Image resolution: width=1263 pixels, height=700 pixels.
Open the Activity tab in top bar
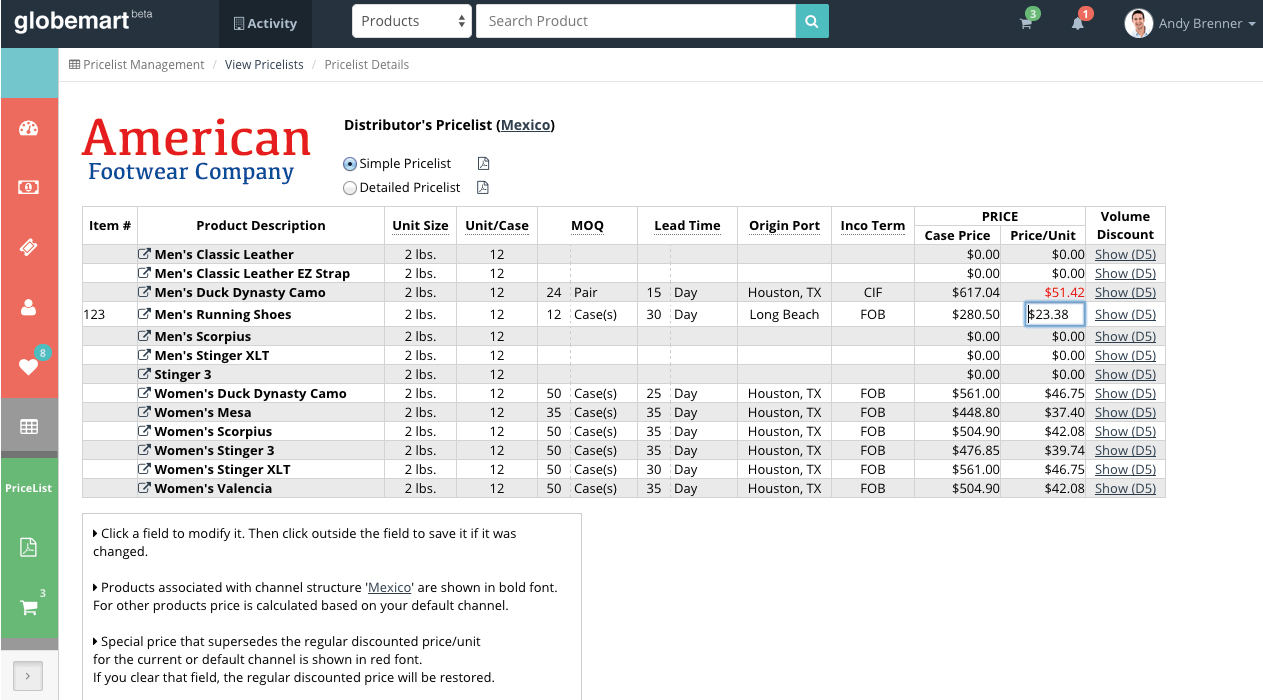point(265,24)
